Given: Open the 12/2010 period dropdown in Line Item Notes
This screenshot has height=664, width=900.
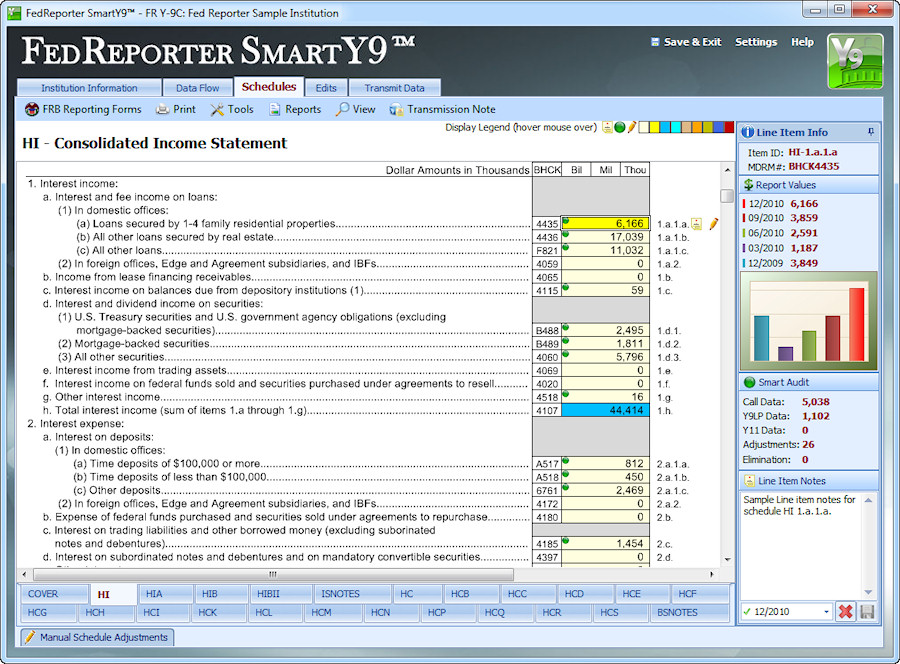Looking at the screenshot, I should tap(826, 612).
